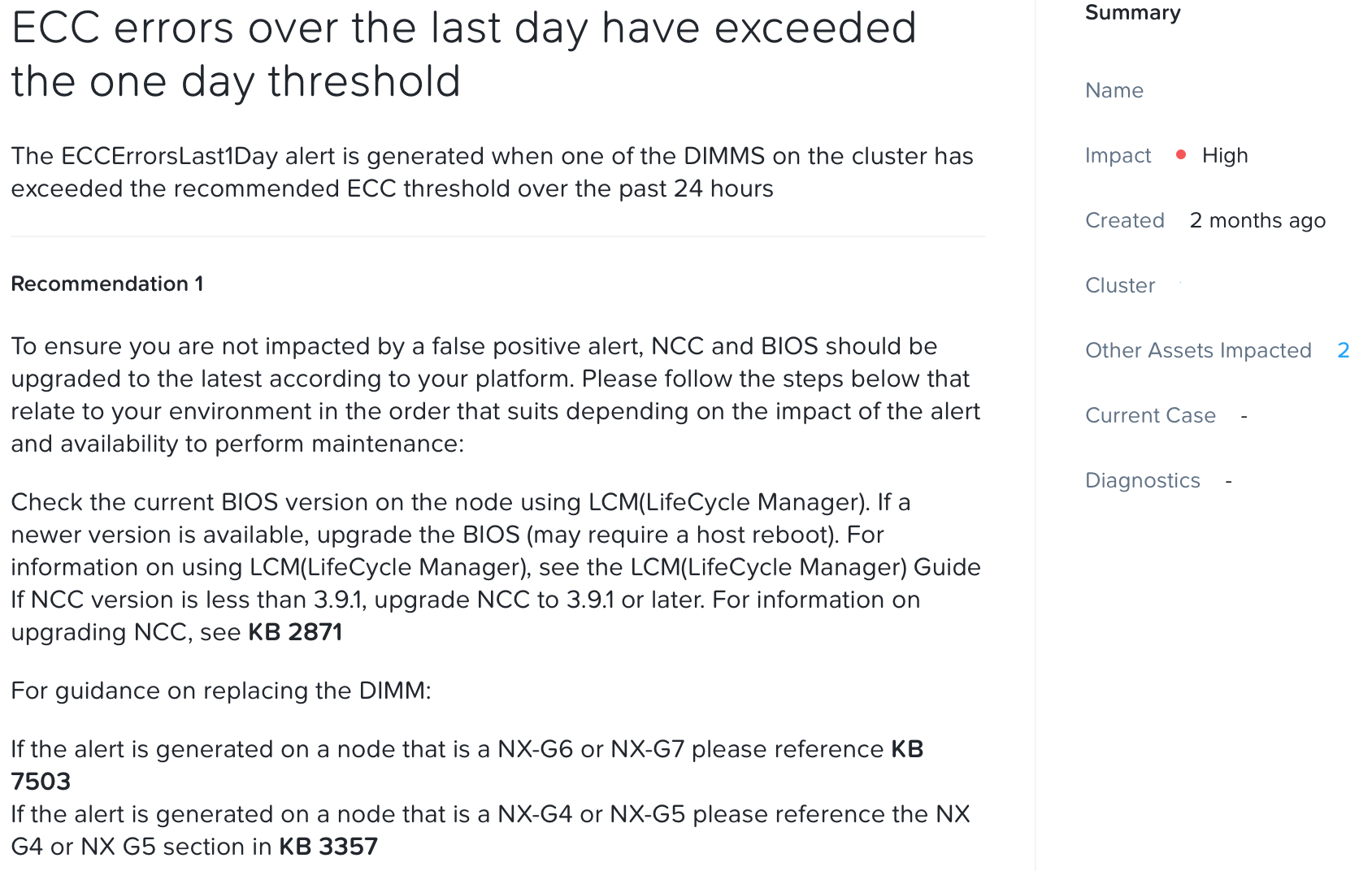Click "For guidance on replacing the DIMM" line
The width and height of the screenshot is (1372, 871).
221,691
